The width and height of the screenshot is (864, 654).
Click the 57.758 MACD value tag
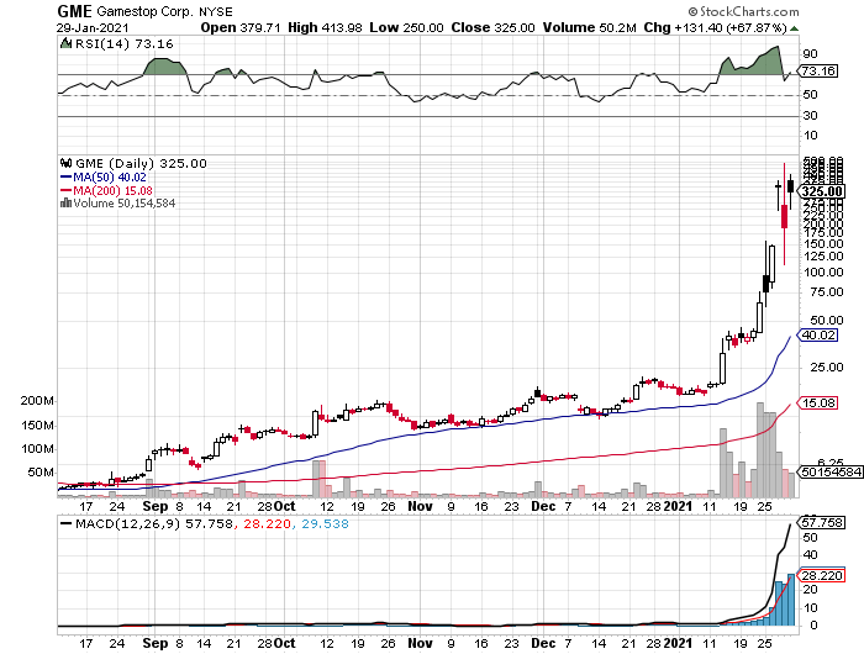tap(824, 523)
